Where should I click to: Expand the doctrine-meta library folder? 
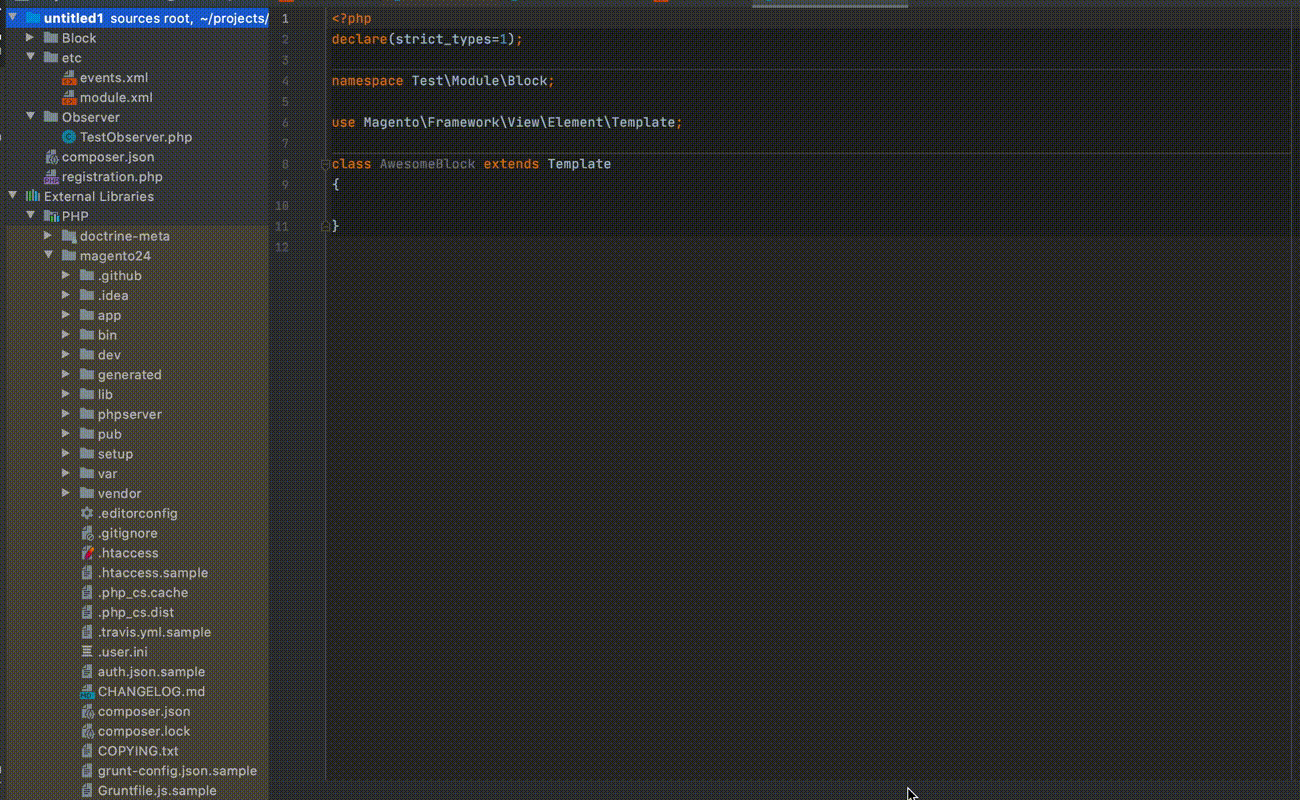click(x=48, y=236)
